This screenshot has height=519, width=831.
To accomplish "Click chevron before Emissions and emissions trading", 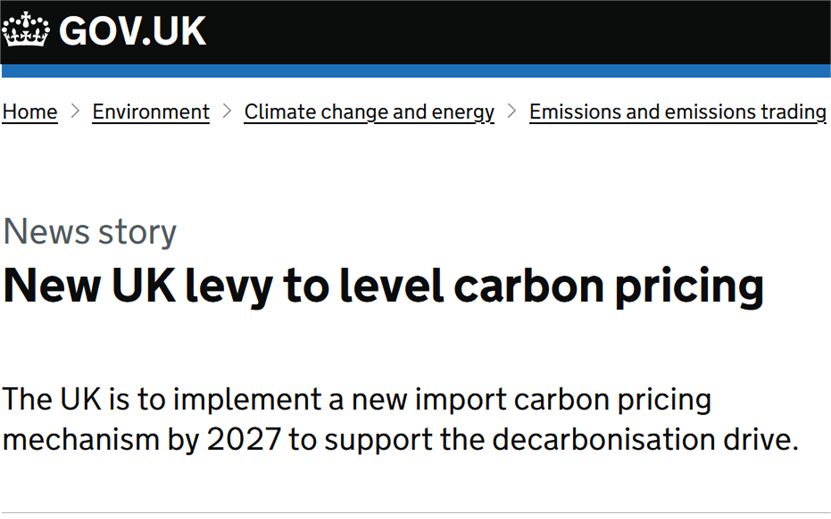I will tap(512, 111).
